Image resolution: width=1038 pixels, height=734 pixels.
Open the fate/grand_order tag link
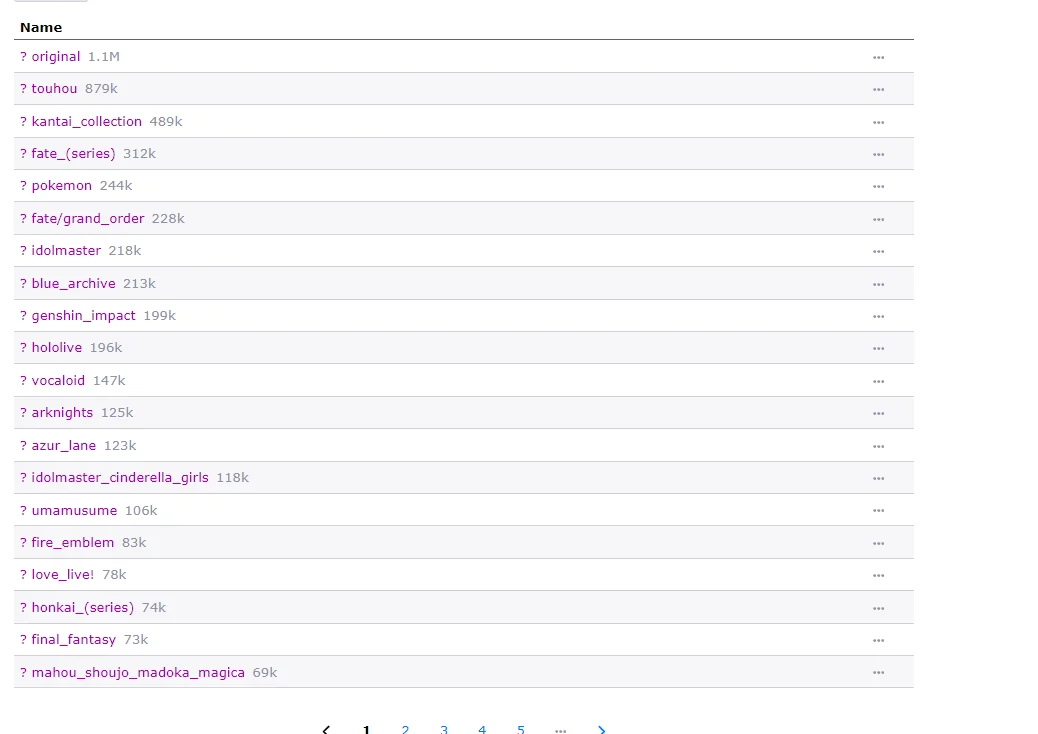click(87, 218)
